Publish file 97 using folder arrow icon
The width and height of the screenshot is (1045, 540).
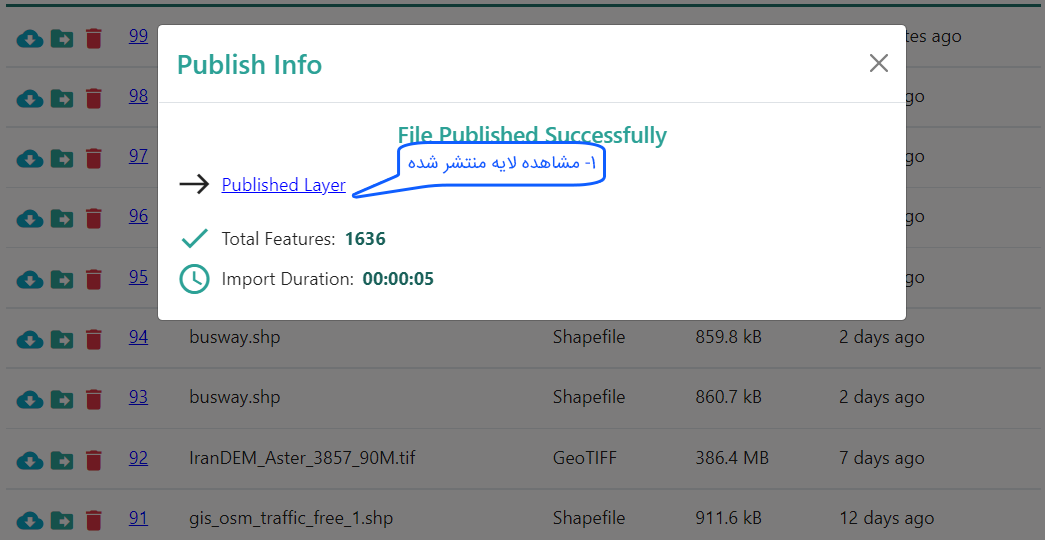click(62, 159)
